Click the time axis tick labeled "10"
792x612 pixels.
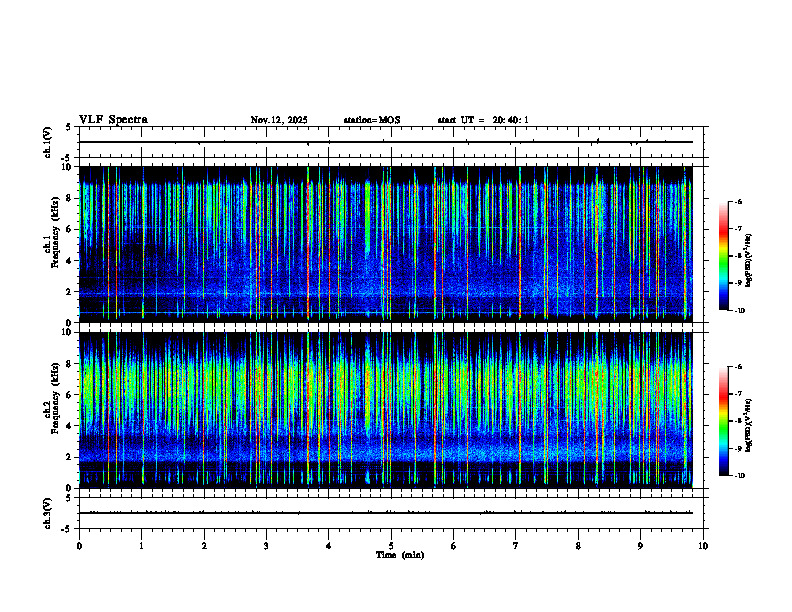point(703,546)
